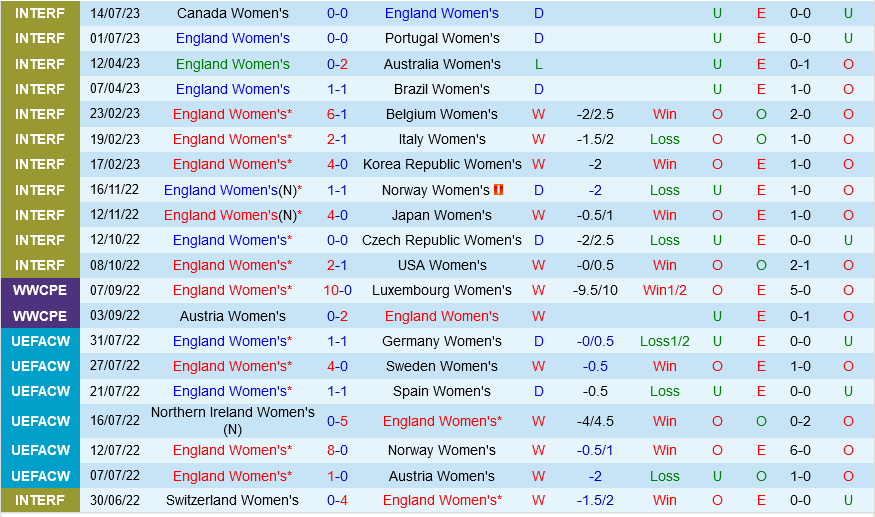875x517 pixels.
Task: Click the WWCPE label on the 07/09/22 row
Action: [40, 290]
